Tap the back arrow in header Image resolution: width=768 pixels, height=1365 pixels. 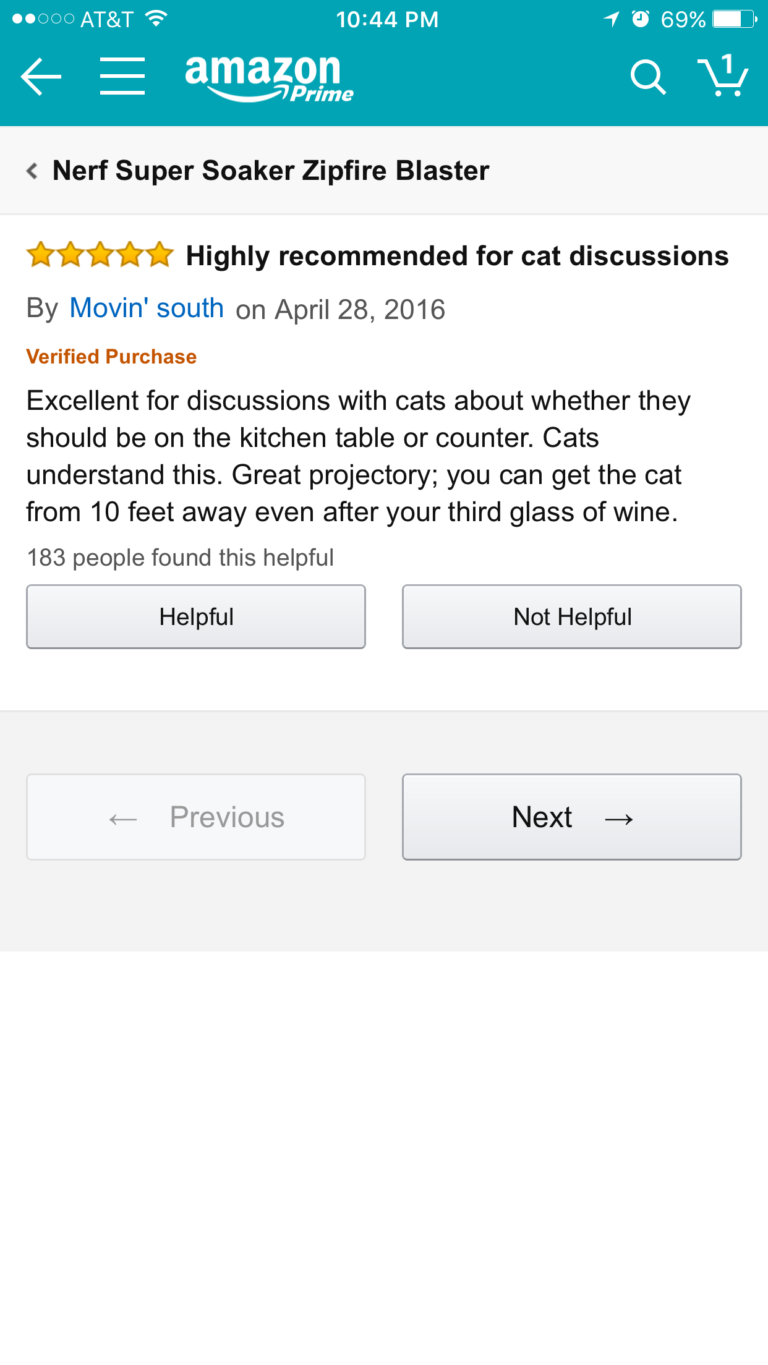[41, 77]
